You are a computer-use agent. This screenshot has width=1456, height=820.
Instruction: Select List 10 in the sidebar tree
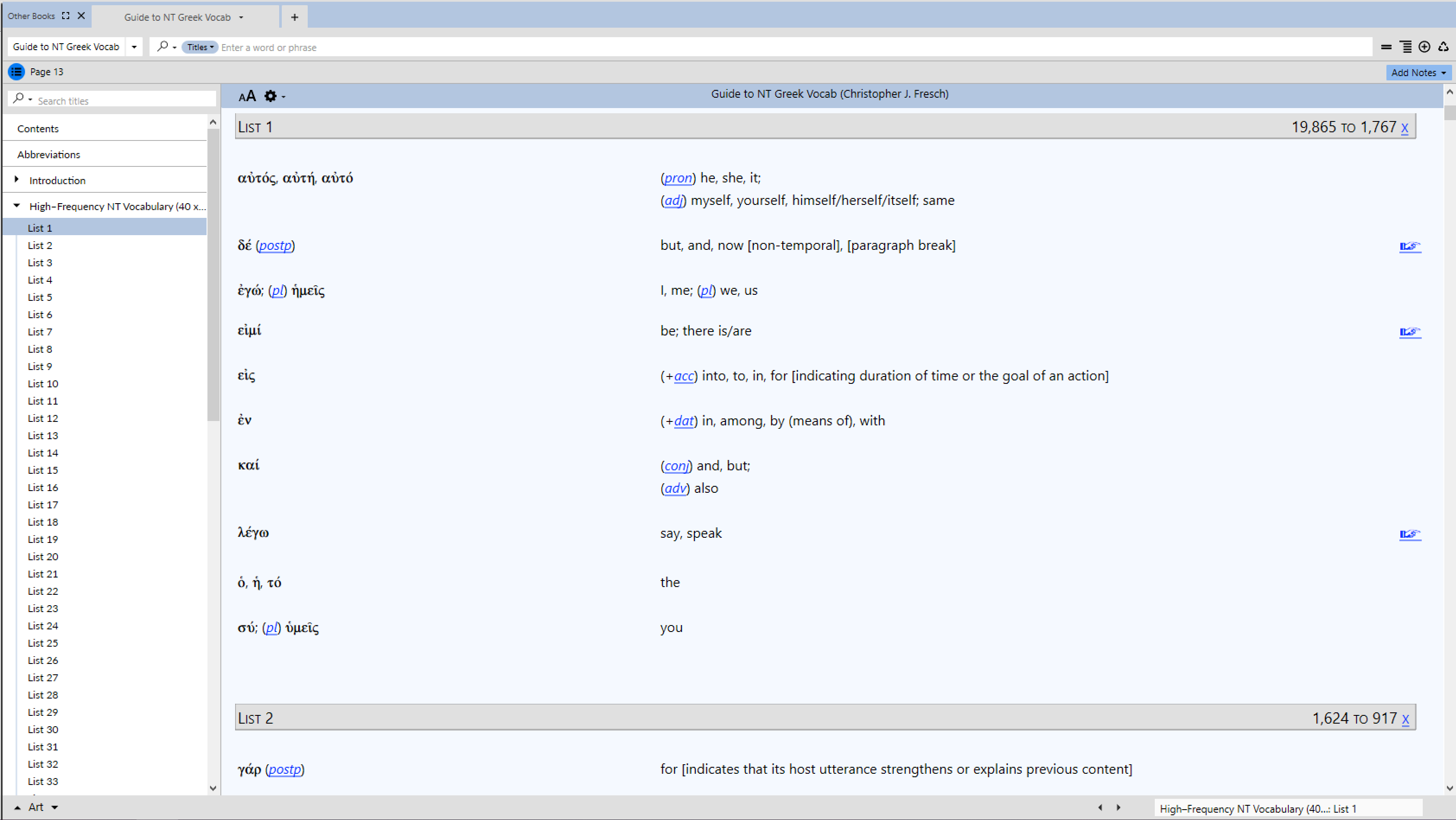pos(43,384)
